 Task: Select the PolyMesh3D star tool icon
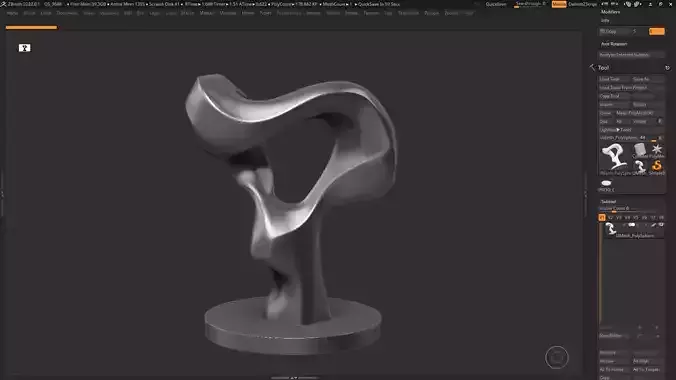tap(657, 150)
